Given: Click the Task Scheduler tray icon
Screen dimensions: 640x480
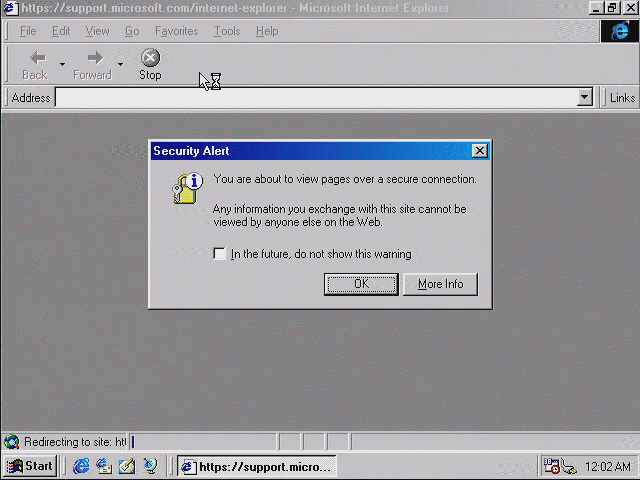Looking at the screenshot, I should [551, 466].
